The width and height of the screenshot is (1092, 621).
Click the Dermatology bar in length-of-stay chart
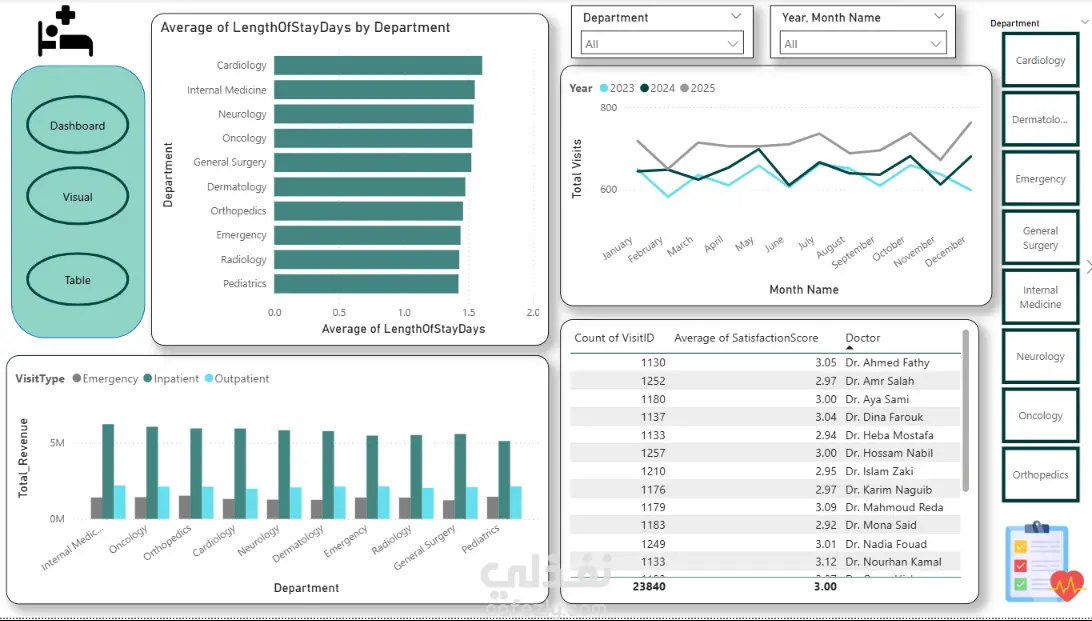pyautogui.click(x=370, y=187)
